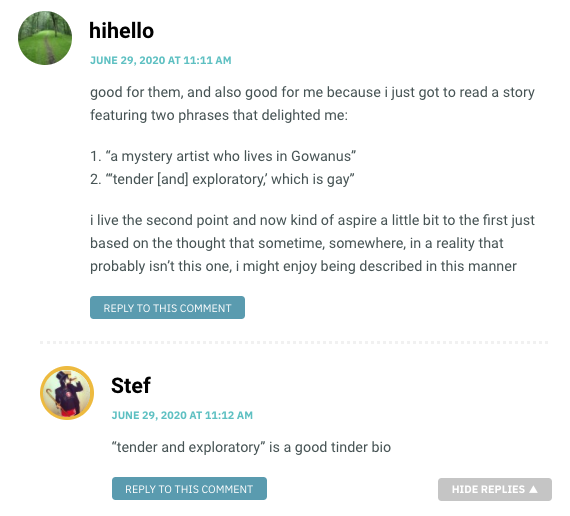Open the 11:12 AM comment timestamp permalink
This screenshot has width=570, height=516.
(x=182, y=415)
